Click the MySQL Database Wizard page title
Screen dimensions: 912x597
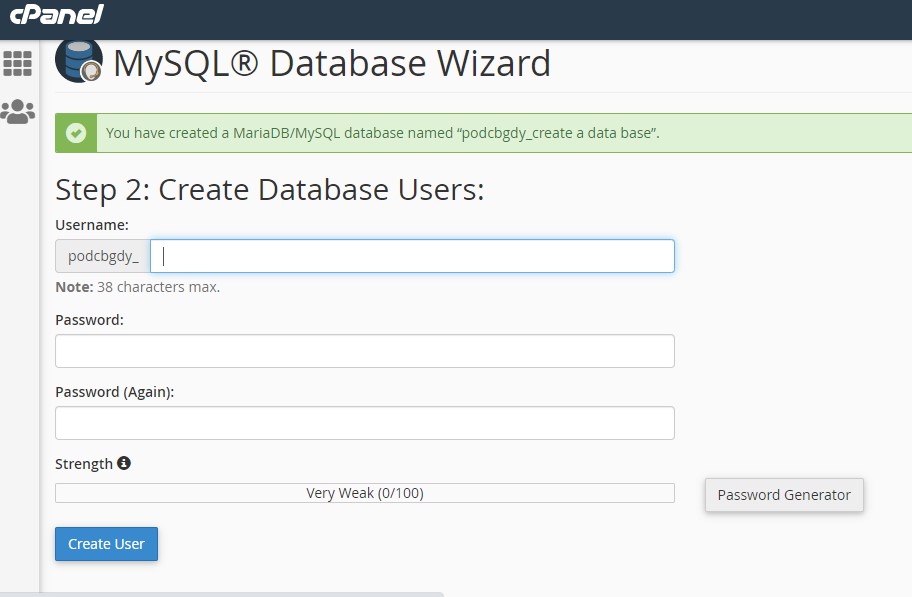pyautogui.click(x=332, y=63)
